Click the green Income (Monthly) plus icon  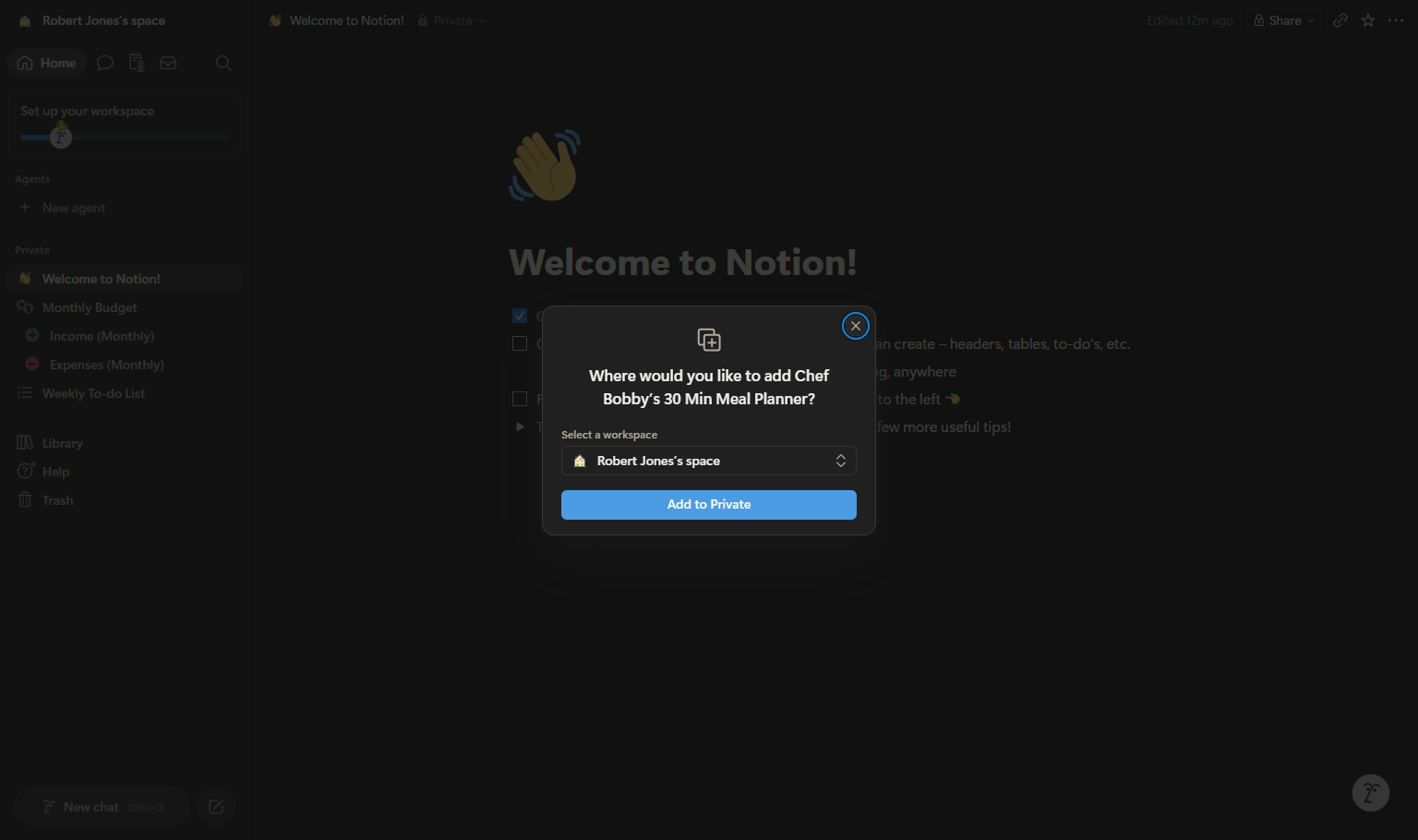(x=32, y=336)
